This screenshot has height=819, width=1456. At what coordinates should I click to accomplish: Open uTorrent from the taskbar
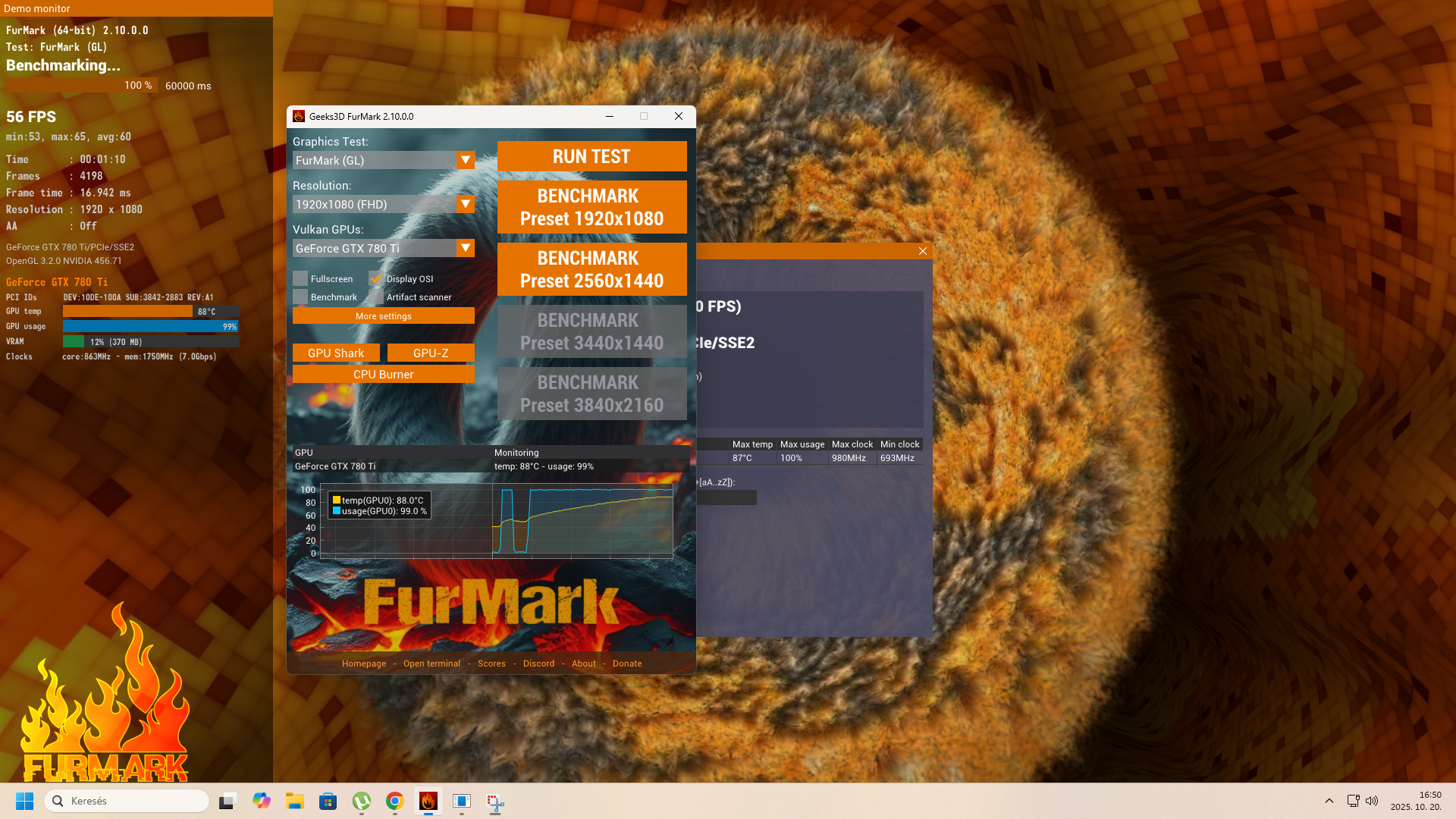[x=362, y=801]
